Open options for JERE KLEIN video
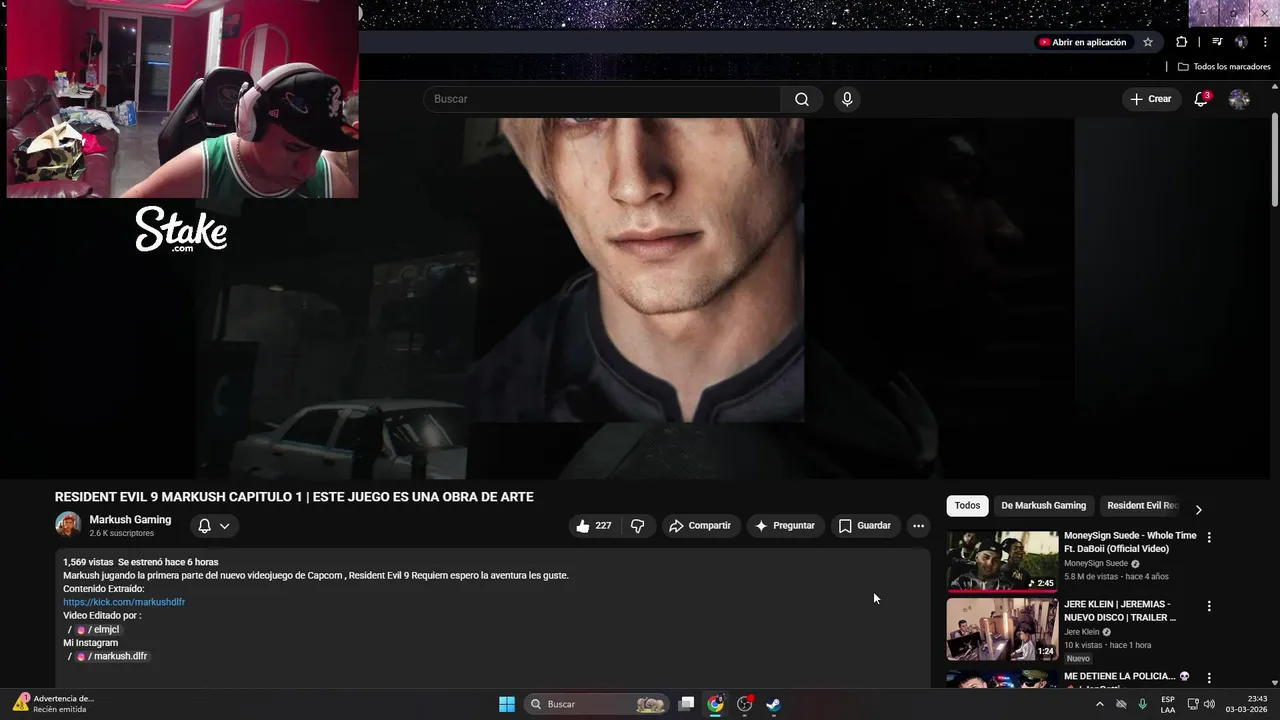 click(1209, 606)
